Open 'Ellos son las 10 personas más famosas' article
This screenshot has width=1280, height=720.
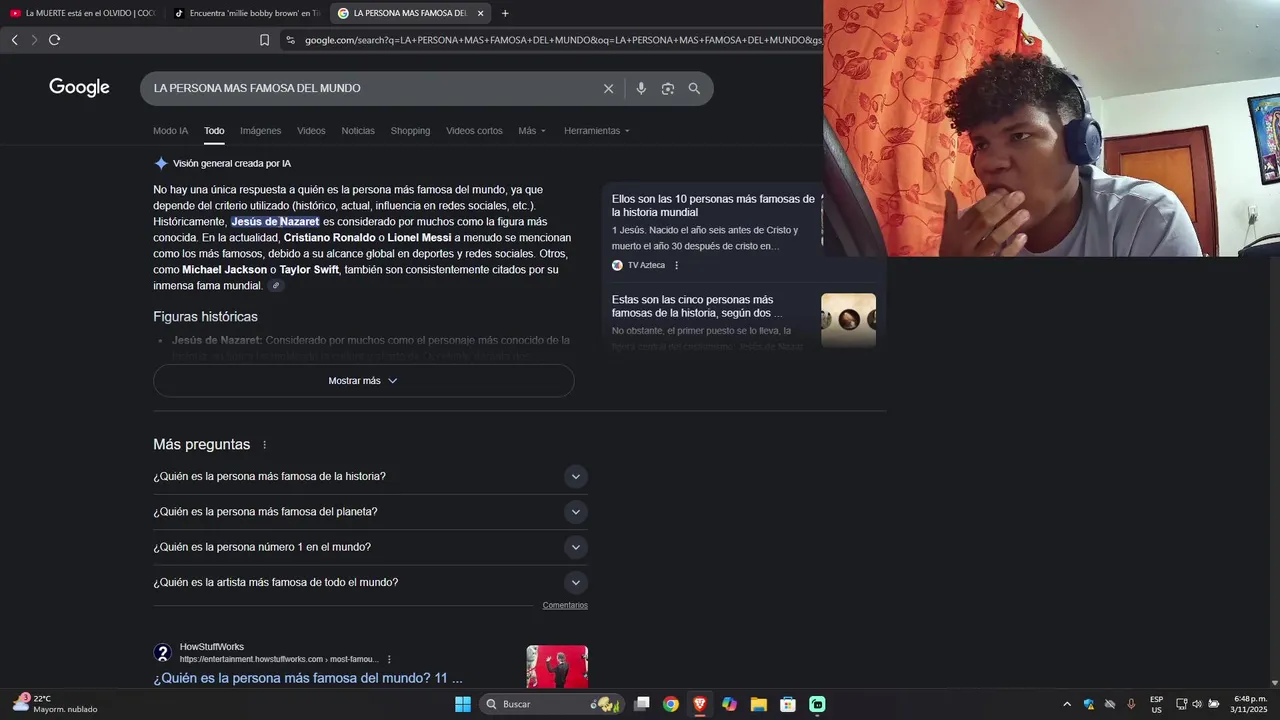tap(713, 206)
